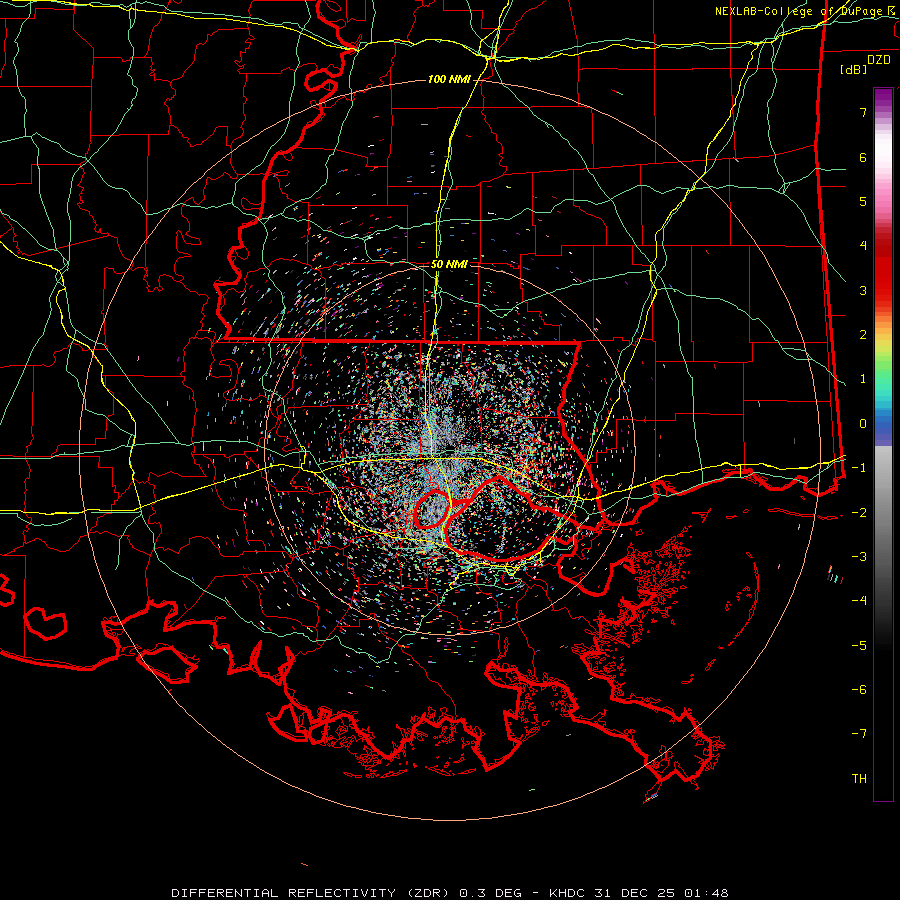Click the 100 NMI range ring label

pos(449,79)
